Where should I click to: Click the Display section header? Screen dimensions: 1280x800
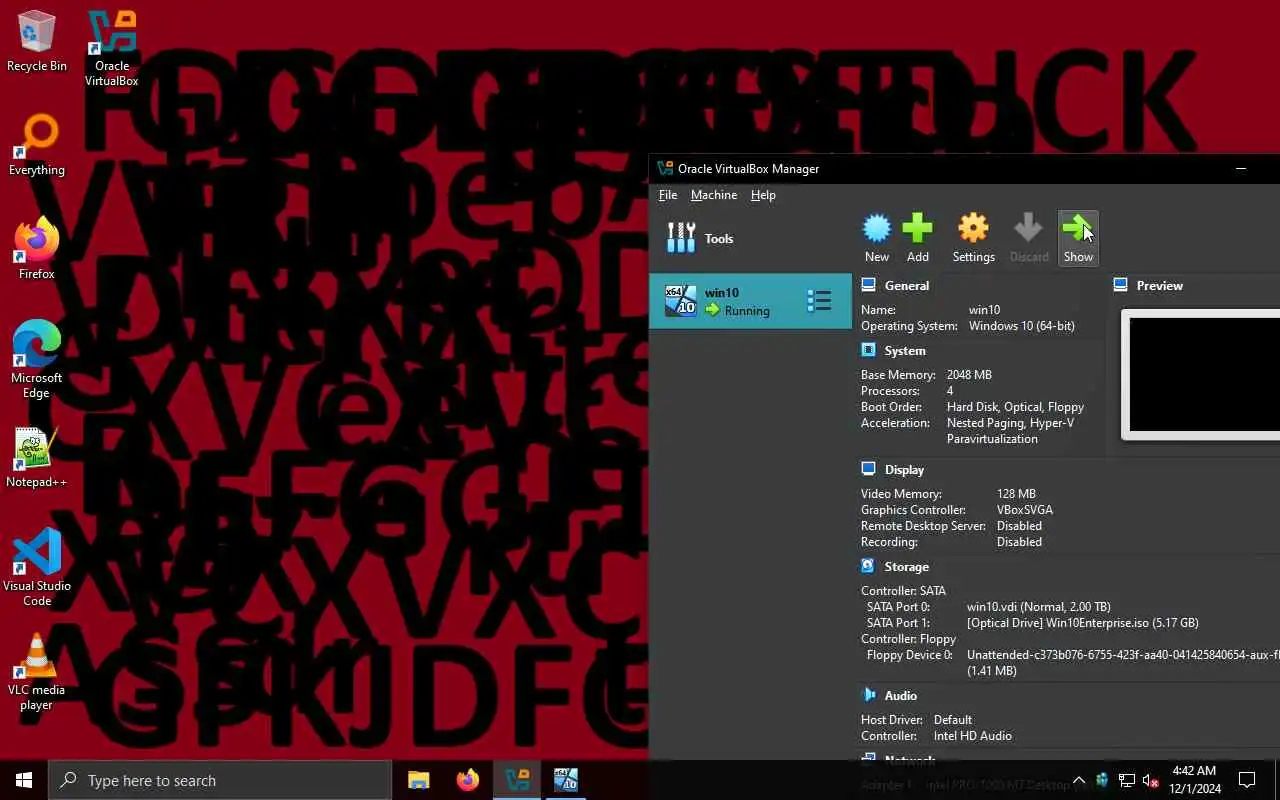click(x=904, y=469)
